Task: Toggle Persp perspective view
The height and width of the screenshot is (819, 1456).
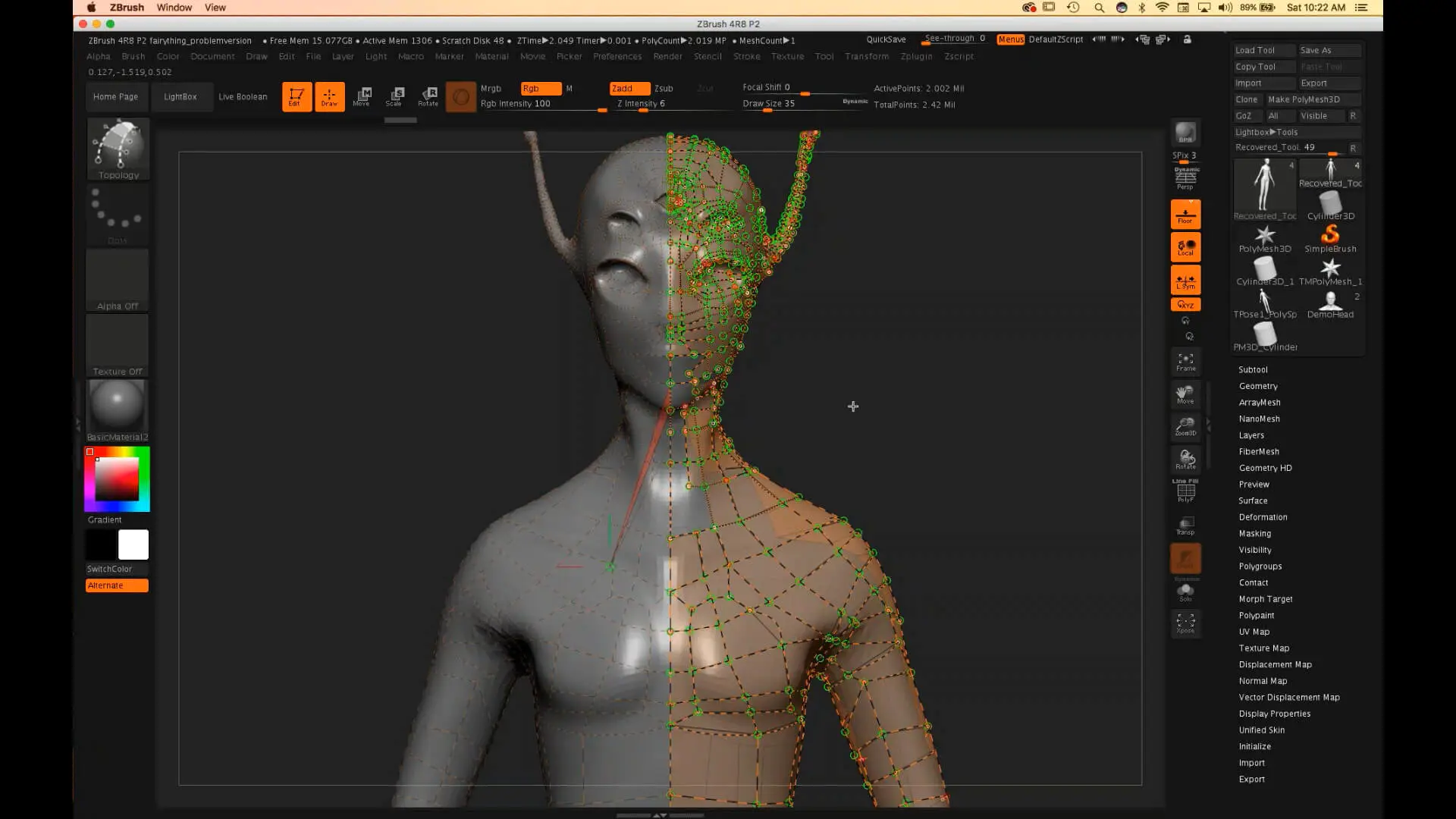Action: 1185,179
